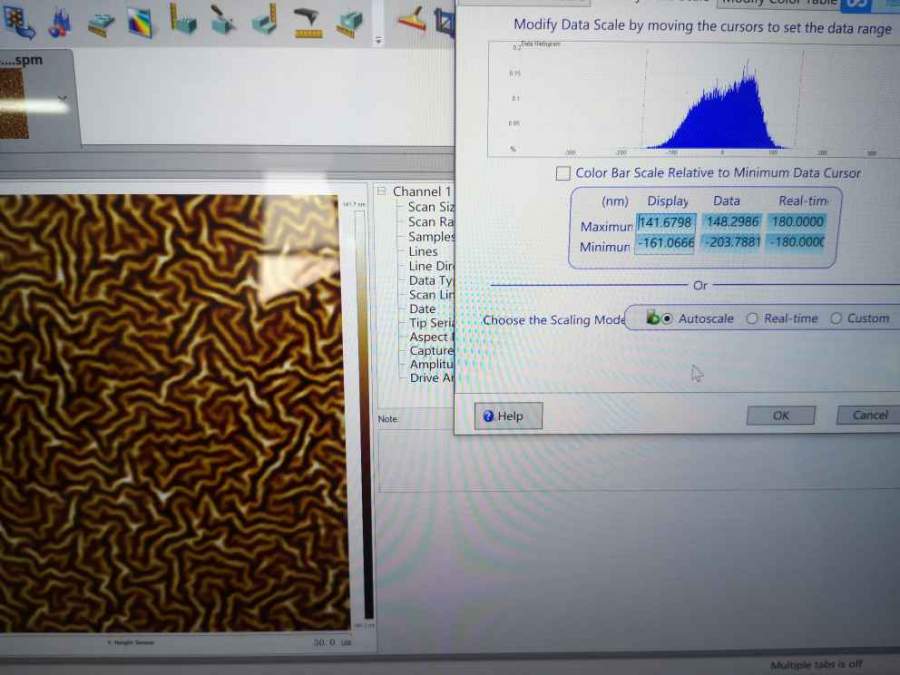
Task: Click the 'Real-time' column header
Action: 804,200
